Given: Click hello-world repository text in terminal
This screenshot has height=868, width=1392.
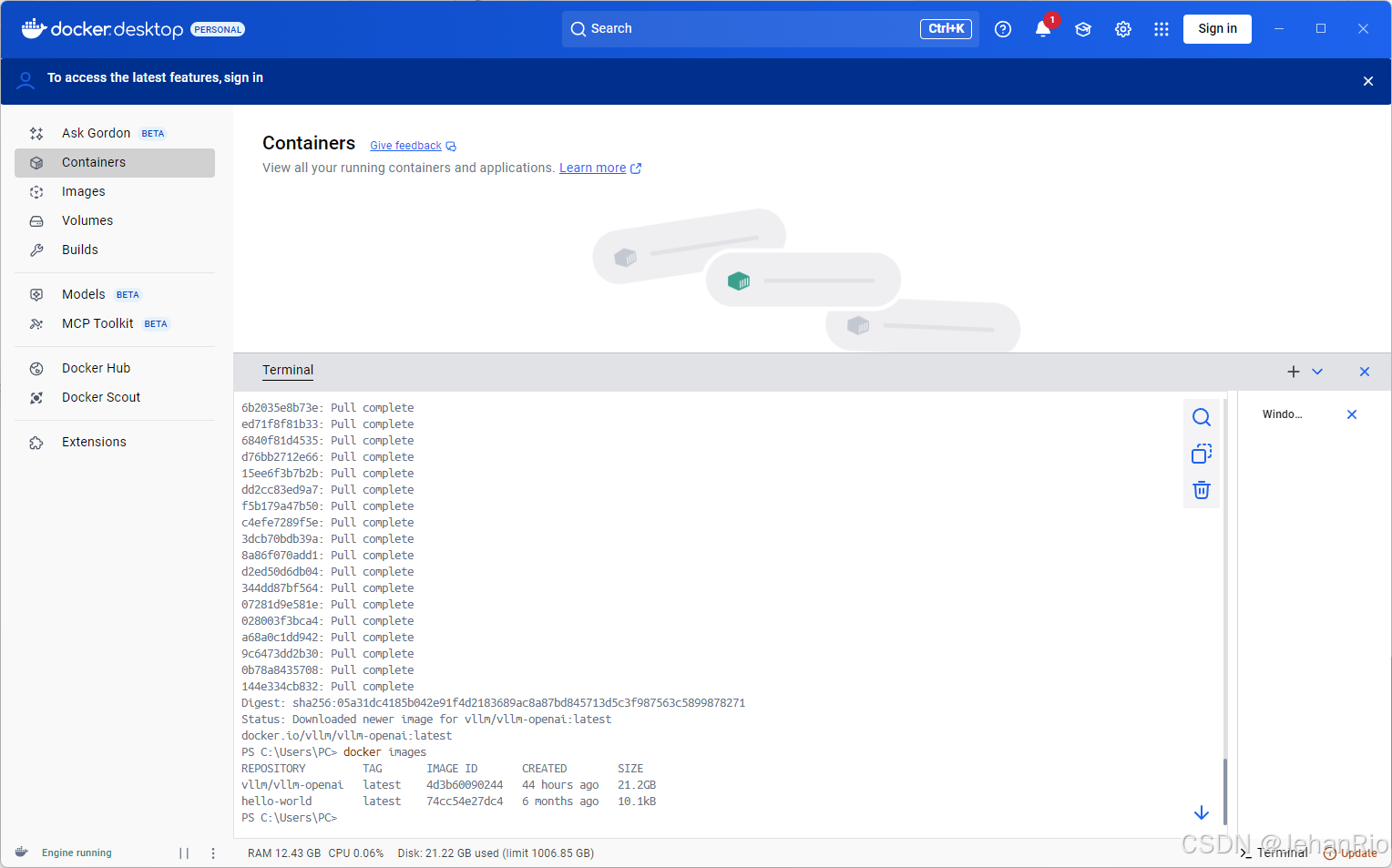Looking at the screenshot, I should coord(277,802).
